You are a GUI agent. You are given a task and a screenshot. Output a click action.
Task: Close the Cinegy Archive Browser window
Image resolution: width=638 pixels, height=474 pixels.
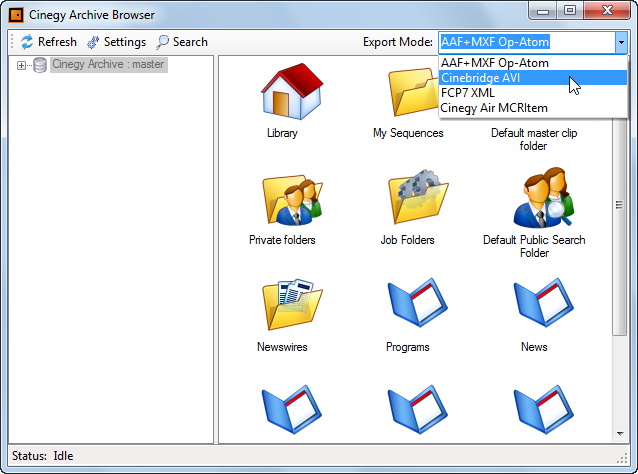click(x=607, y=11)
